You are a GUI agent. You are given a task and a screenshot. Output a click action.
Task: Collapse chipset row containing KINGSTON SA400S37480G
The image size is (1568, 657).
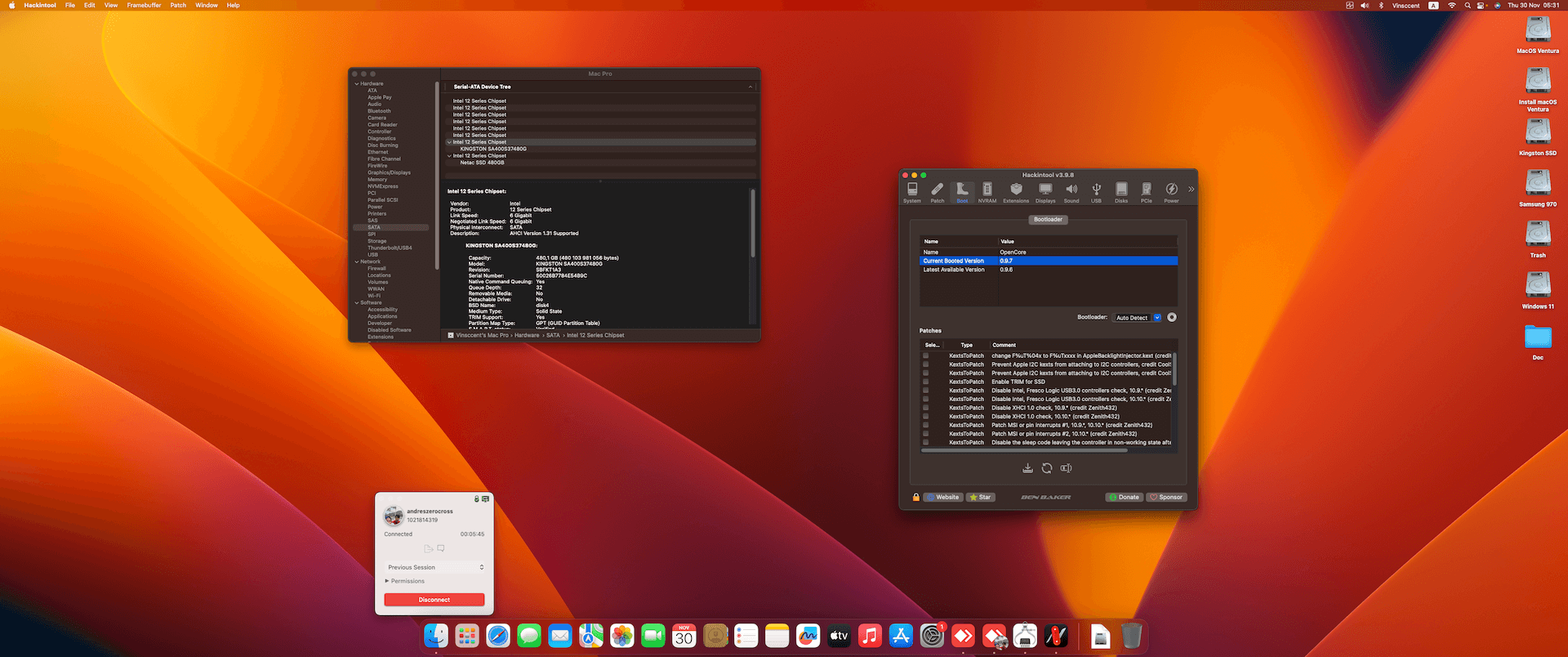point(449,142)
